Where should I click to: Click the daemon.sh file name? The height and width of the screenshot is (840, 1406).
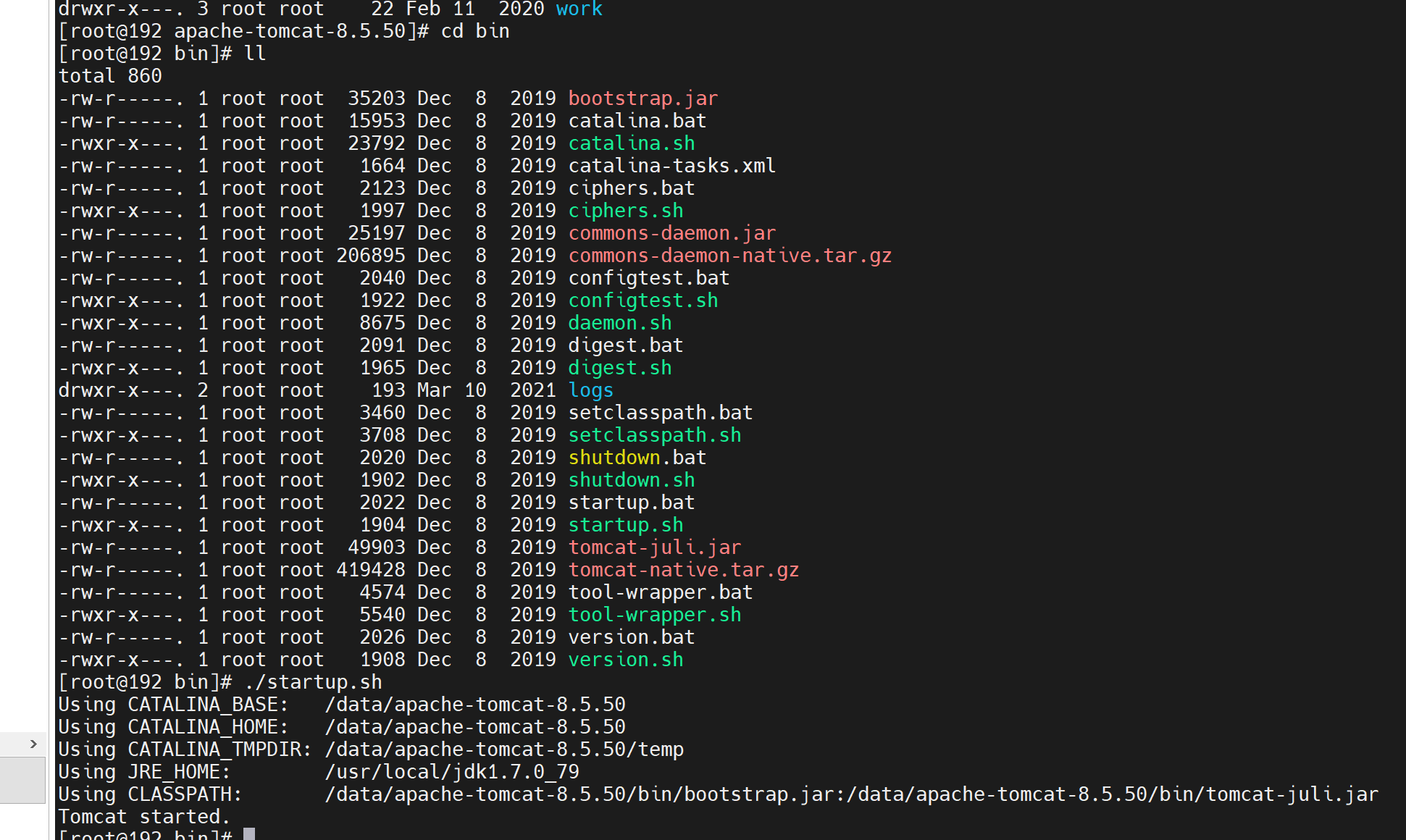pyautogui.click(x=619, y=323)
